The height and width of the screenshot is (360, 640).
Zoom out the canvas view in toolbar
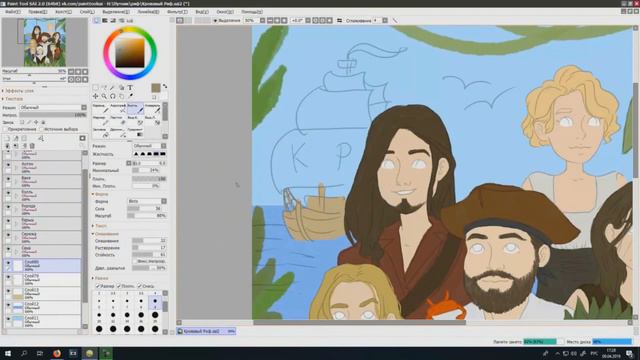270,20
